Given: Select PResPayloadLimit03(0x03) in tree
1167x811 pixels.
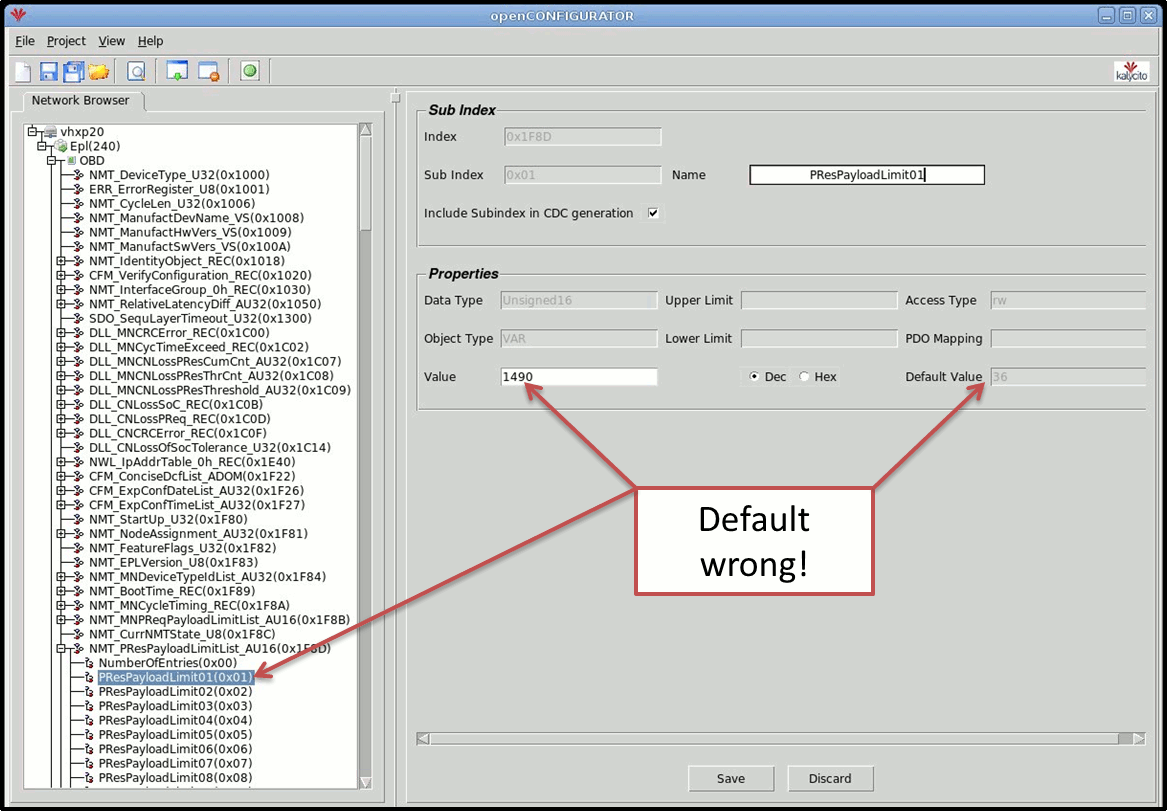Looking at the screenshot, I should pyautogui.click(x=176, y=705).
